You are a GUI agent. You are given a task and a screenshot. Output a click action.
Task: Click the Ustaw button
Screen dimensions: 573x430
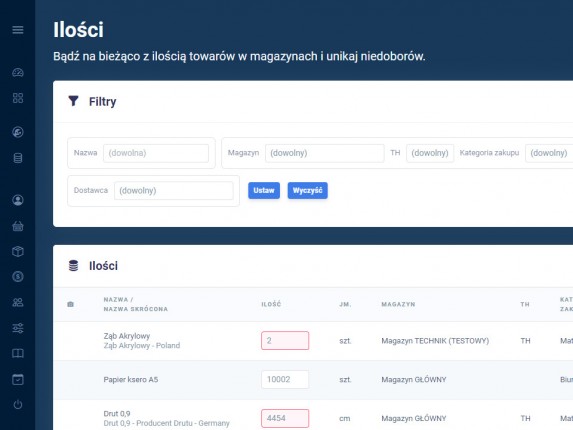point(264,191)
